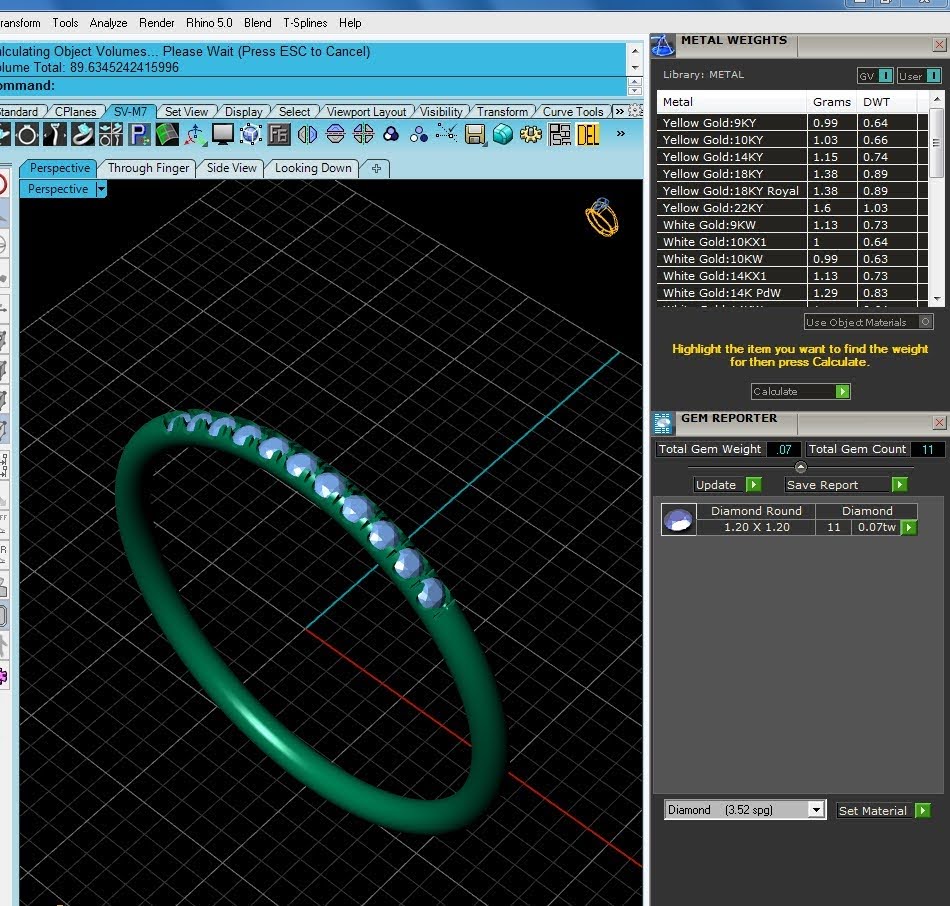Close the Gem Reporter panel
Screen dimensions: 950x906
pyautogui.click(x=939, y=422)
